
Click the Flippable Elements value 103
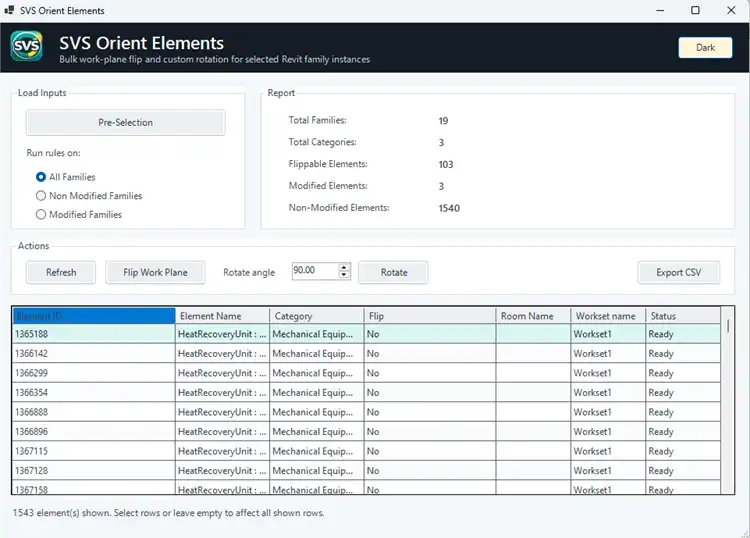tap(446, 165)
